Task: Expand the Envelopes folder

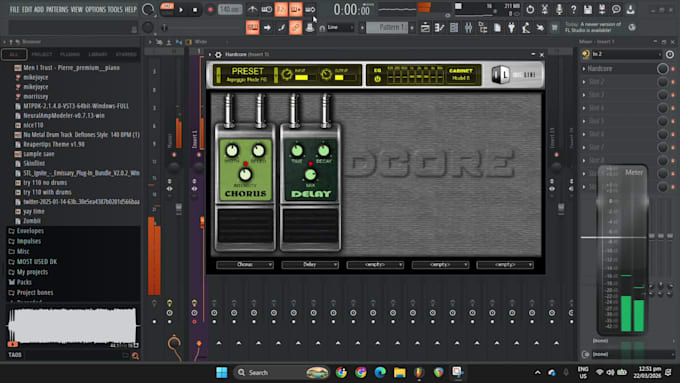Action: [x=30, y=231]
